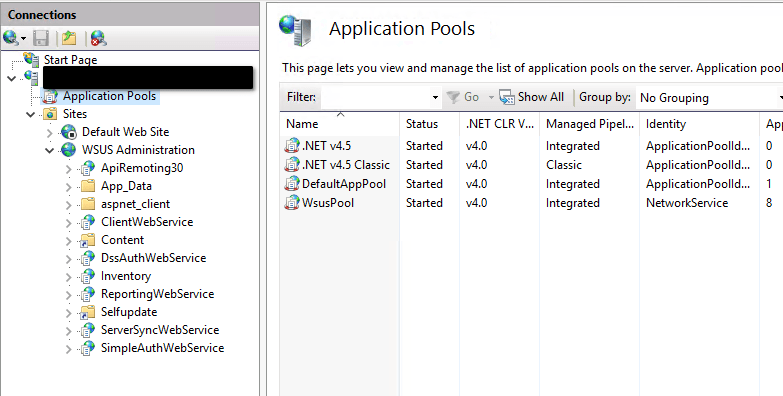Click the SimpleAuthWebService application icon

(x=88, y=348)
